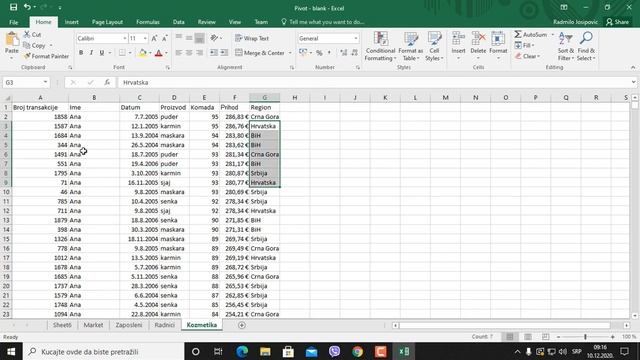
Task: Click the zoom out minus button
Action: click(558, 337)
